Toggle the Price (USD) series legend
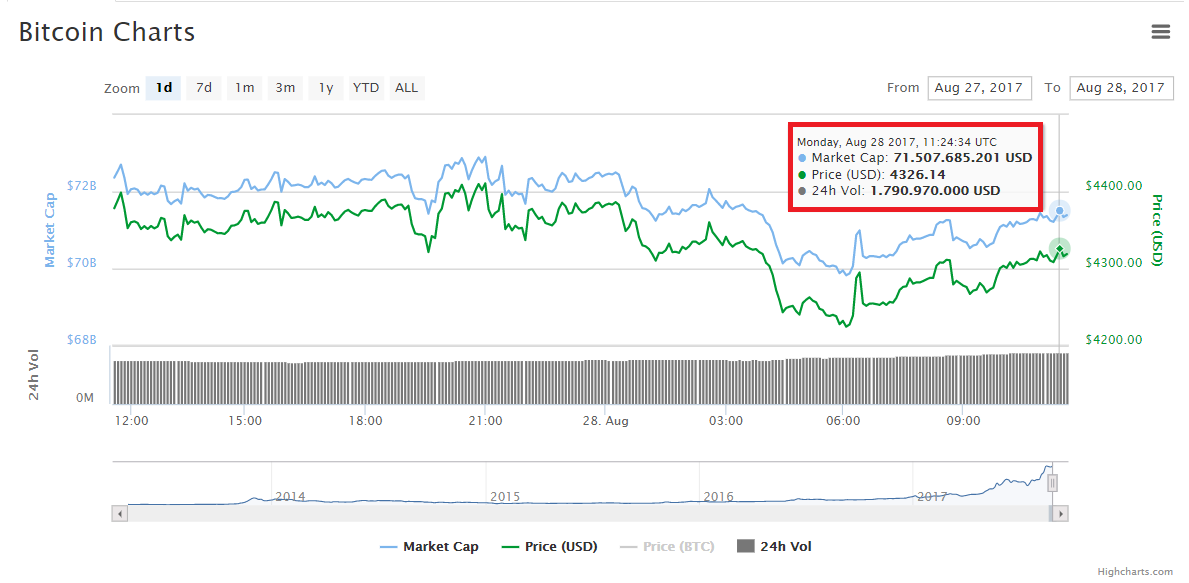Screen dimensions: 1189x583 coord(550,547)
